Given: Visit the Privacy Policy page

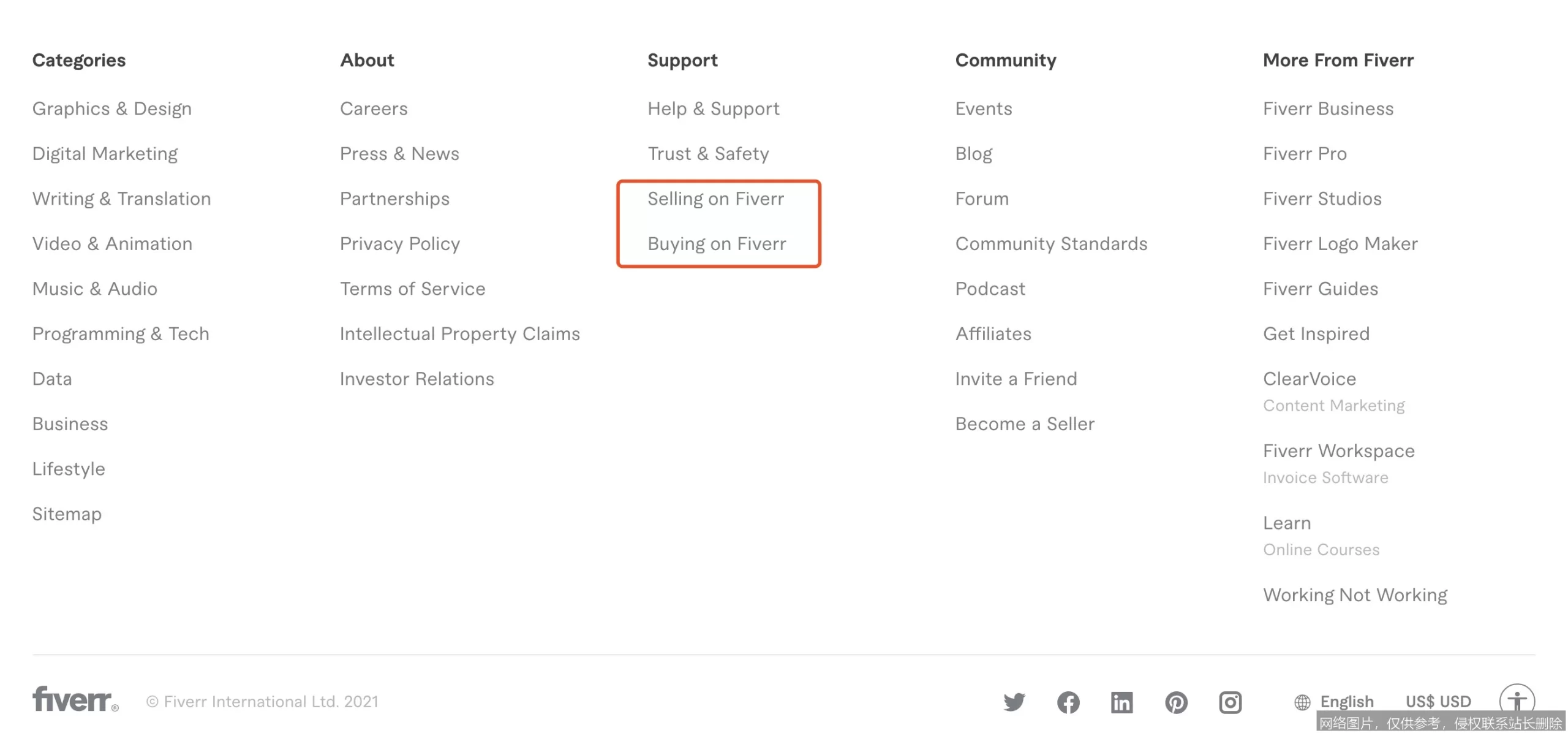Looking at the screenshot, I should (x=399, y=244).
